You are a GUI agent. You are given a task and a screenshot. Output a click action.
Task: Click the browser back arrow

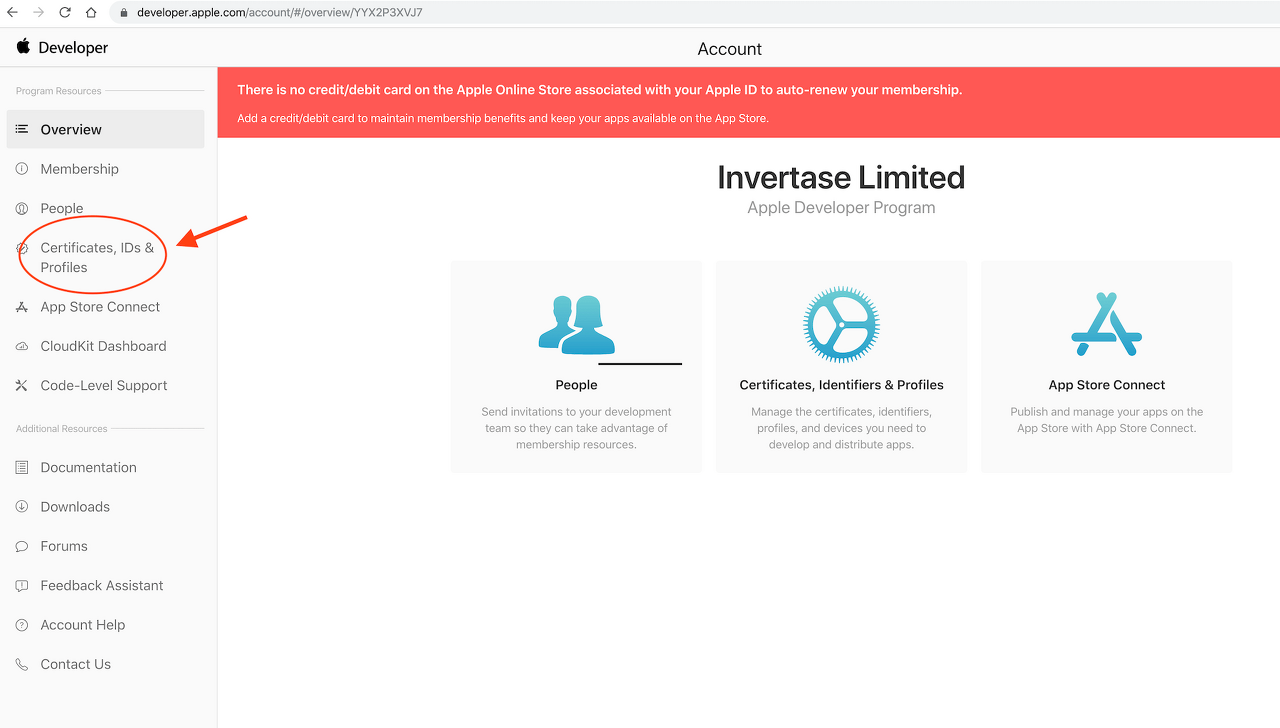coord(13,13)
